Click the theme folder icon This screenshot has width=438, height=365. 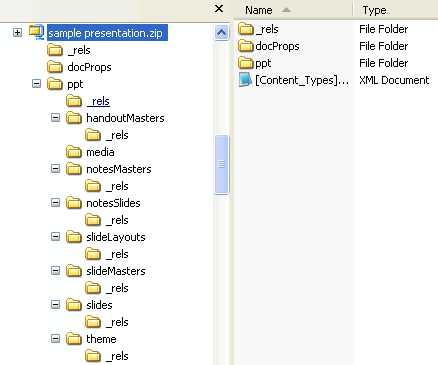coord(74,339)
